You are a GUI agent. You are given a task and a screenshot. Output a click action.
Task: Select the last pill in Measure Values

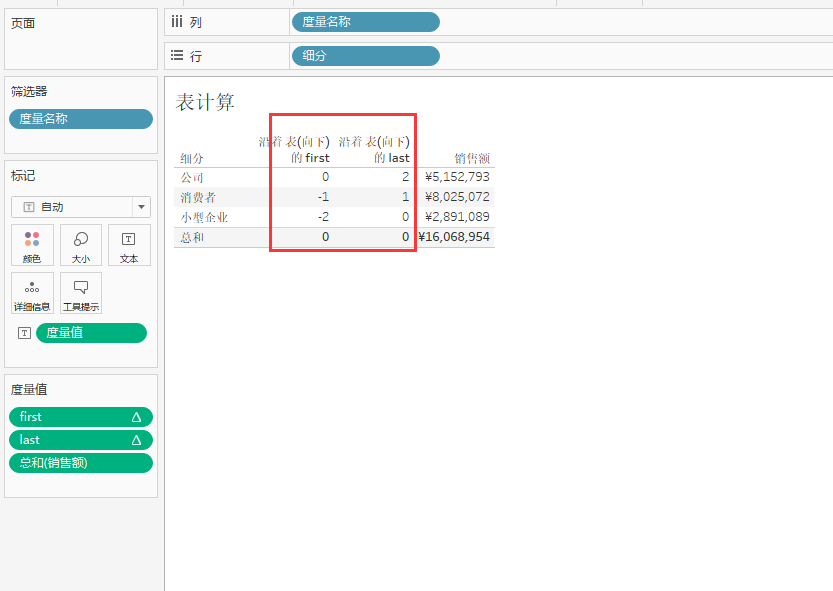(x=81, y=440)
